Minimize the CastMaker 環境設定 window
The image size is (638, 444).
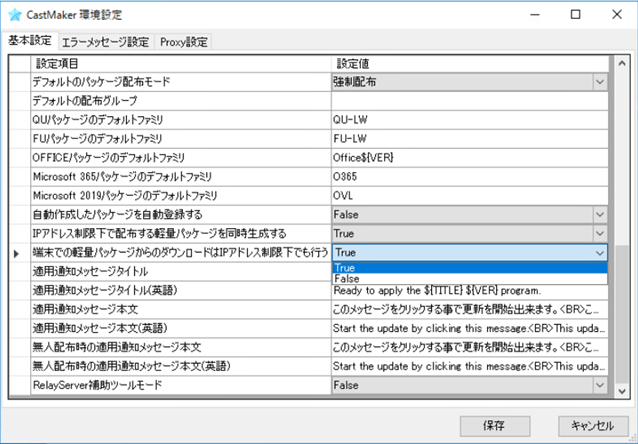tap(535, 15)
